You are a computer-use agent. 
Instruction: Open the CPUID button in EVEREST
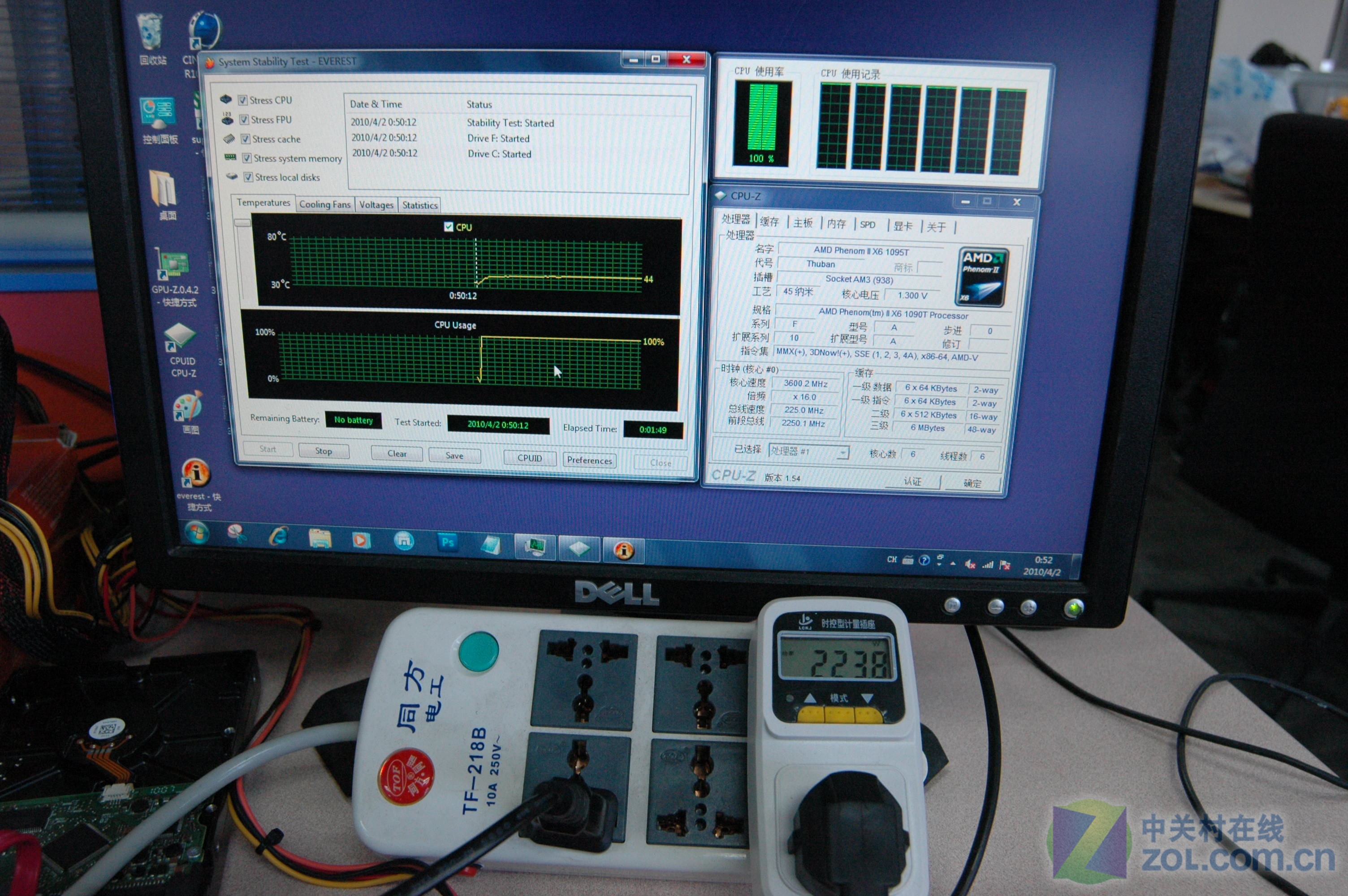pos(530,458)
